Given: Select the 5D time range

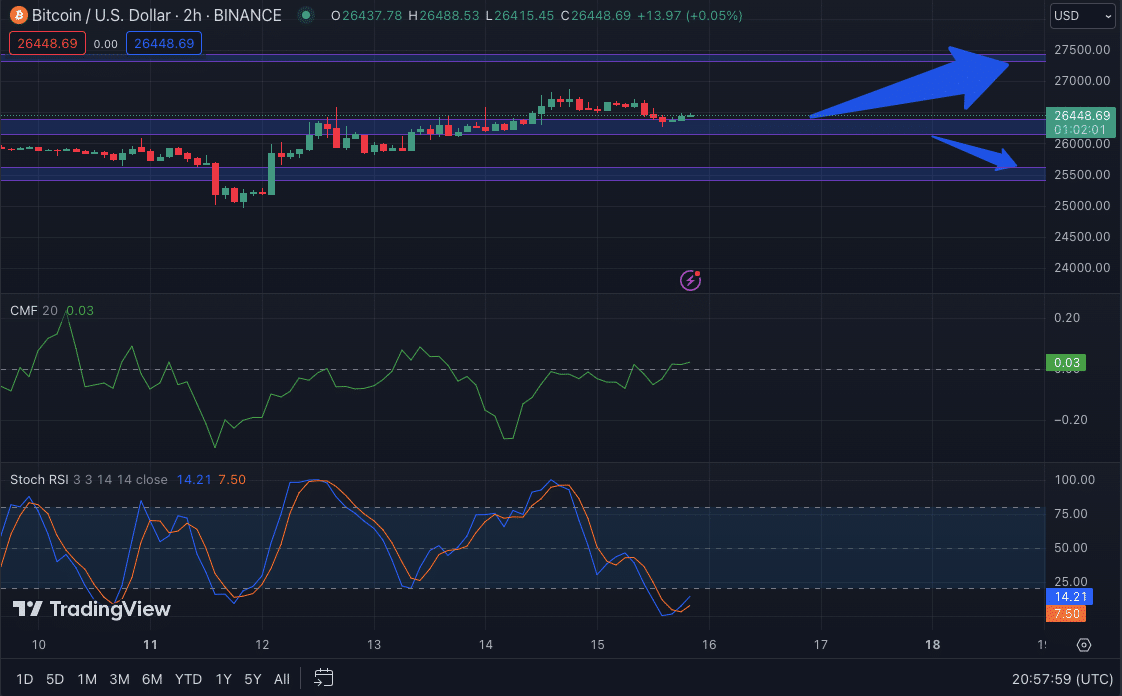Looking at the screenshot, I should (55, 679).
